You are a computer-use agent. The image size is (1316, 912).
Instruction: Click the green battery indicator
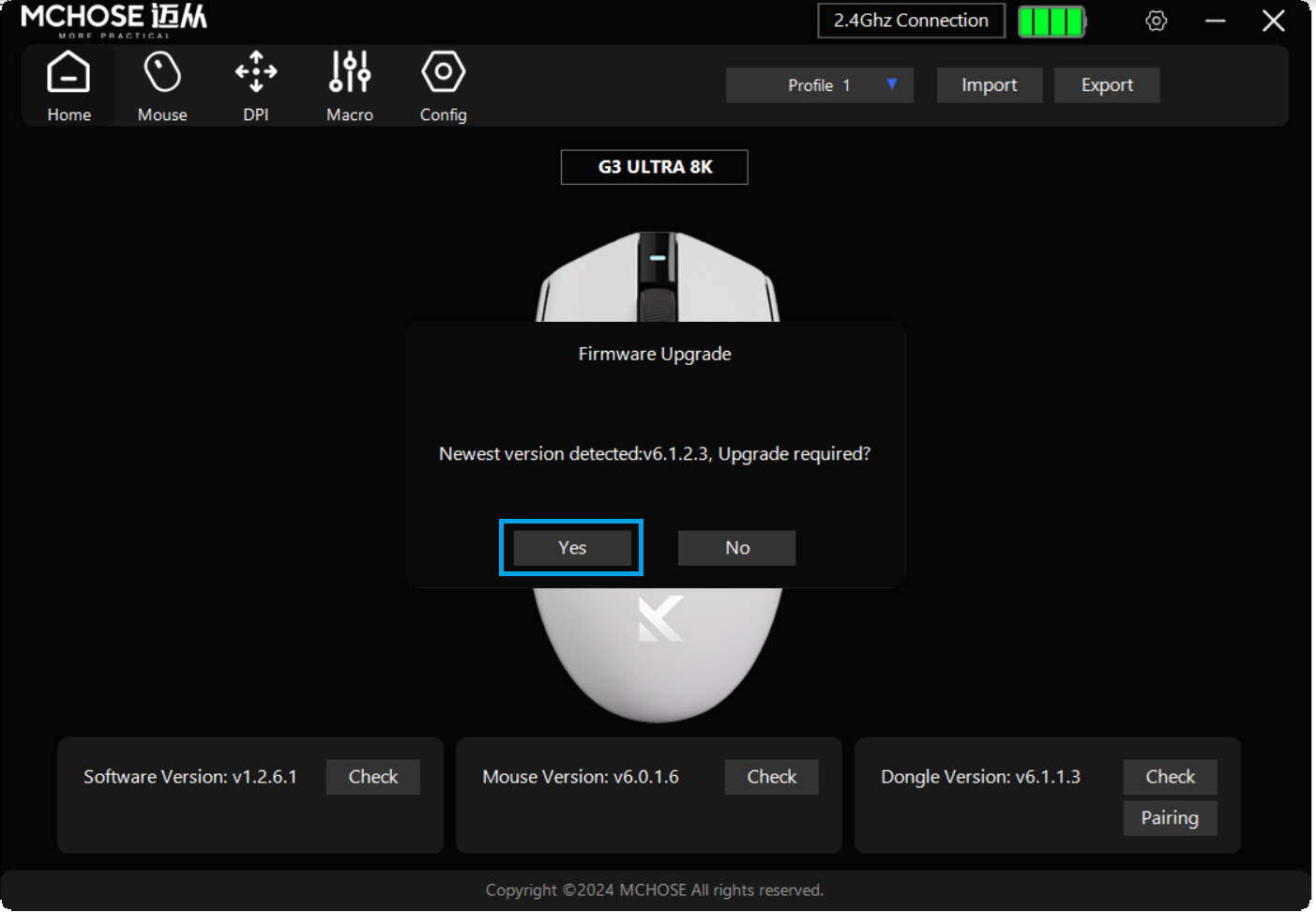coord(1052,21)
